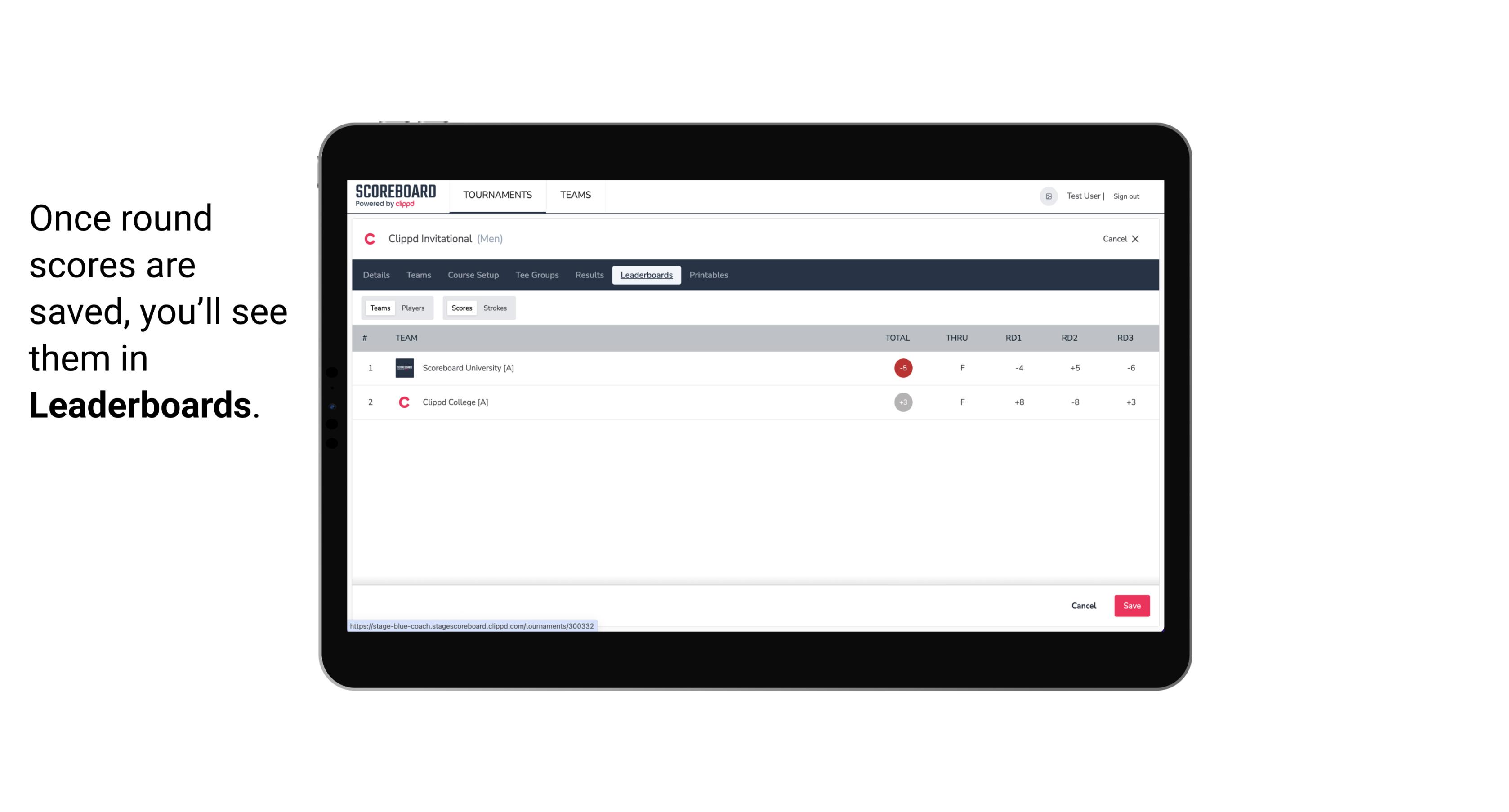Click the Scoreboard powered by Clippd logo
This screenshot has height=812, width=1509.
[x=395, y=196]
